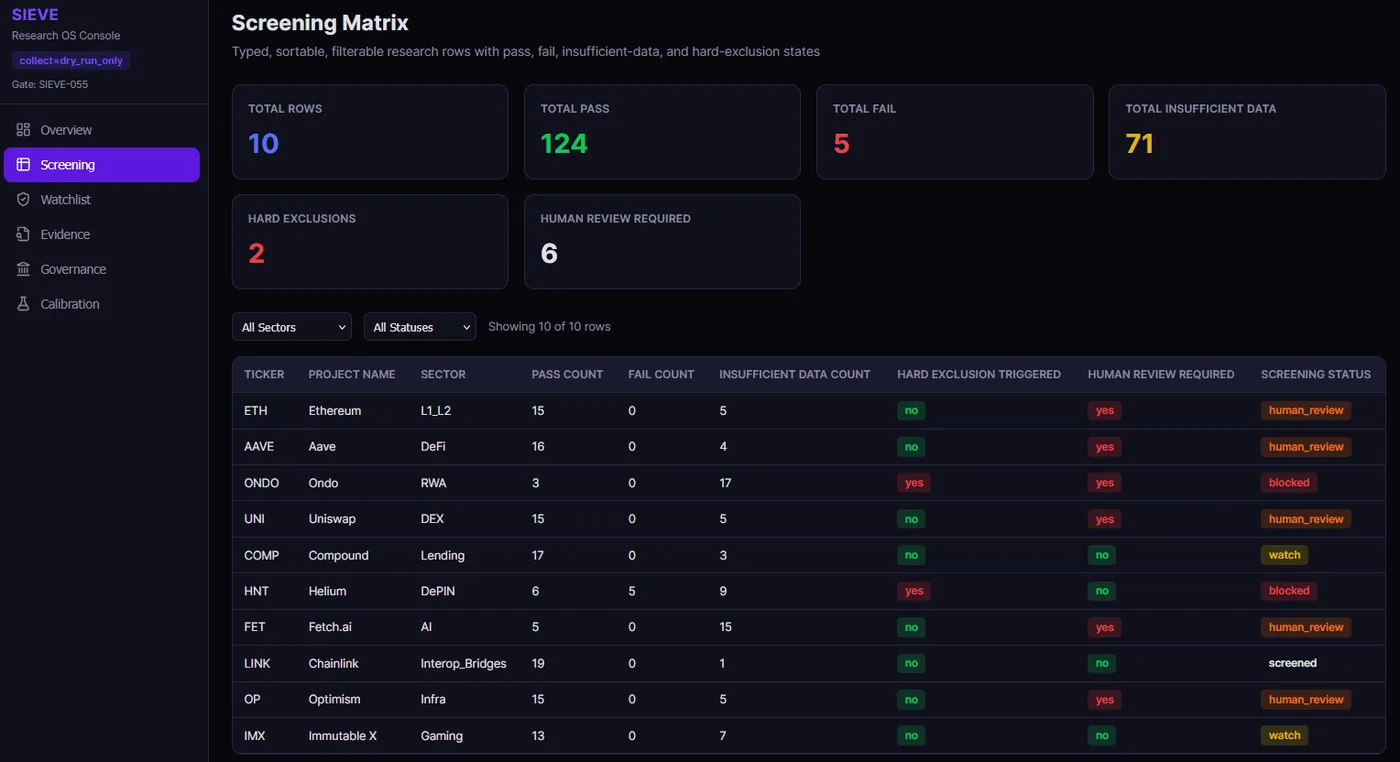
Task: Click the Ethereum project name cell
Action: (335, 411)
